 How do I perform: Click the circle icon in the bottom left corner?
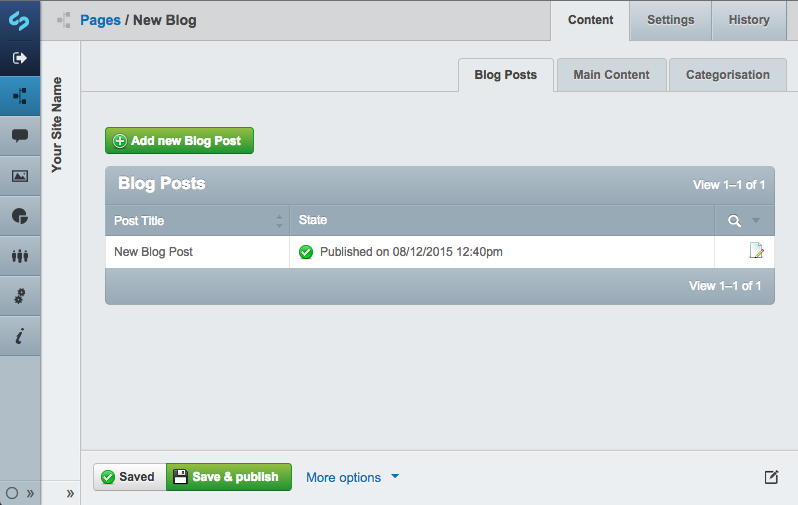pos(12,493)
